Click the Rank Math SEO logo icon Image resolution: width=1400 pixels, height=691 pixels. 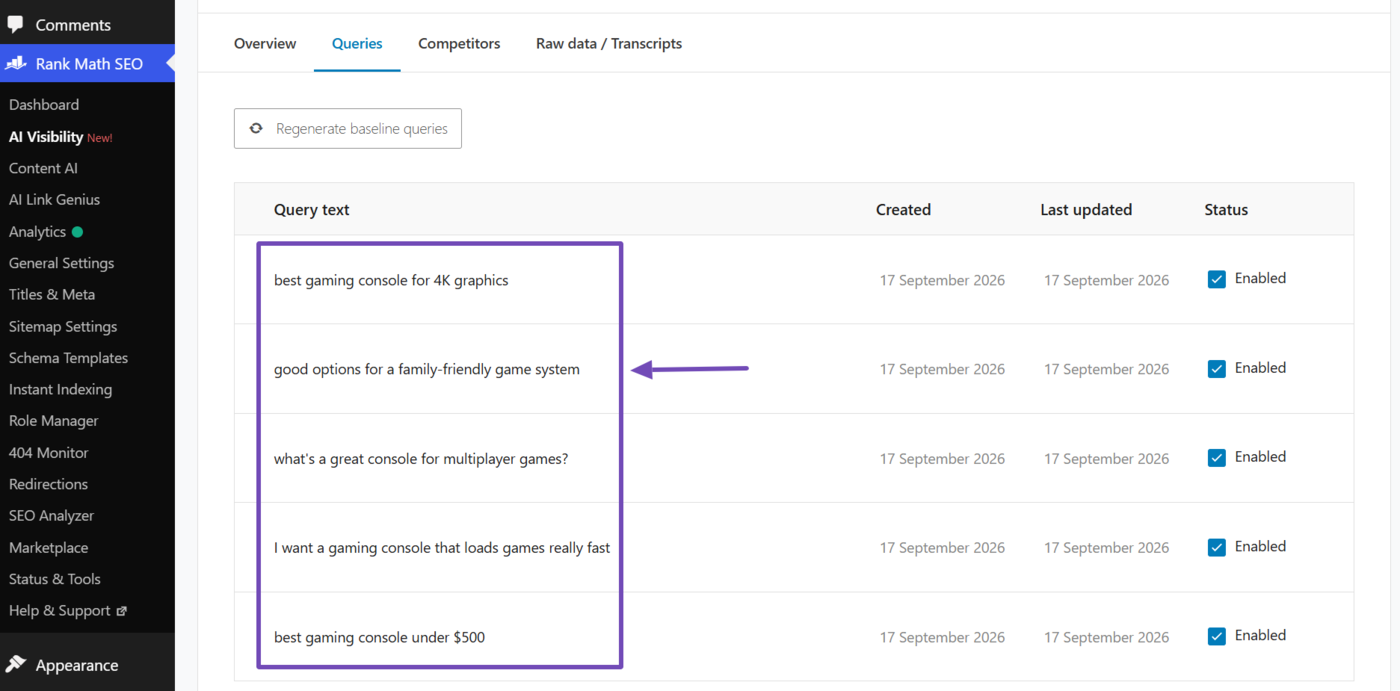15,63
